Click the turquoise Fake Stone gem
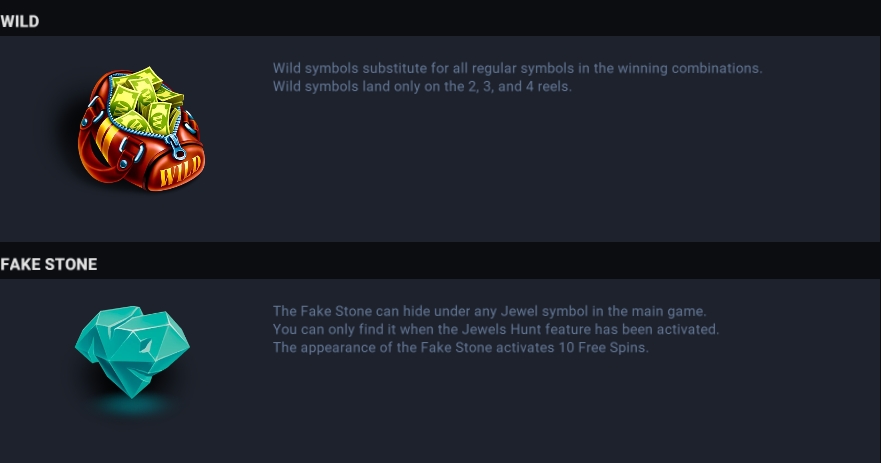The image size is (881, 463). [133, 352]
